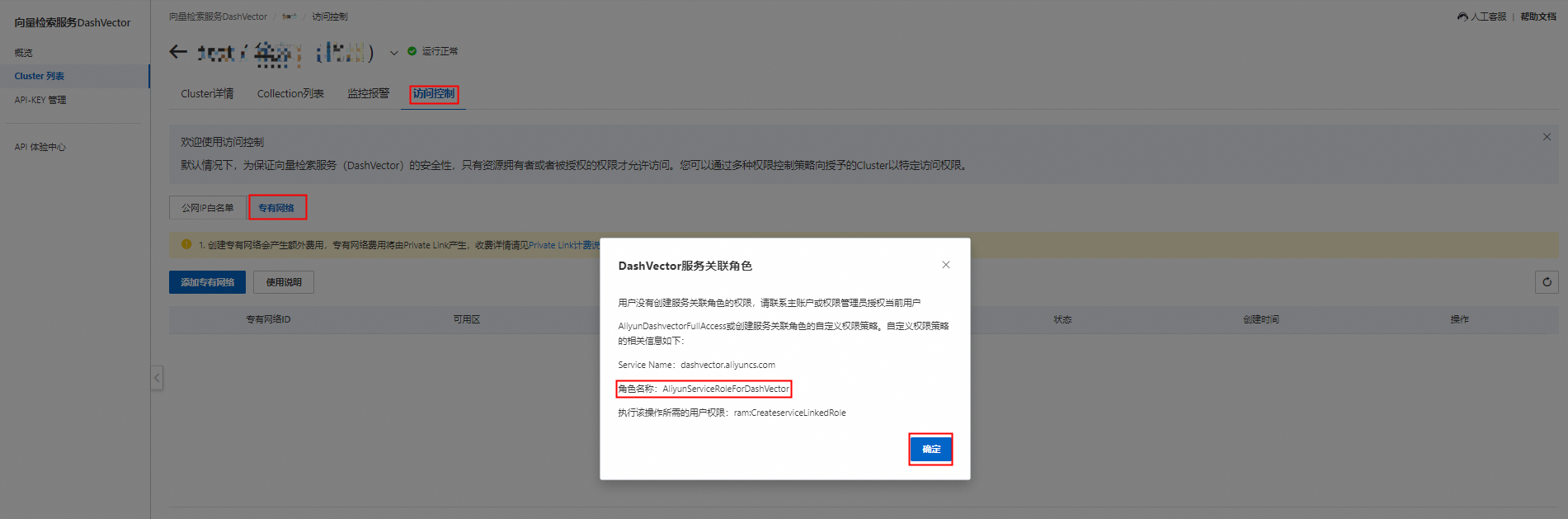Confirm dialog with 确定 button
The height and width of the screenshot is (519, 1568).
[x=931, y=449]
